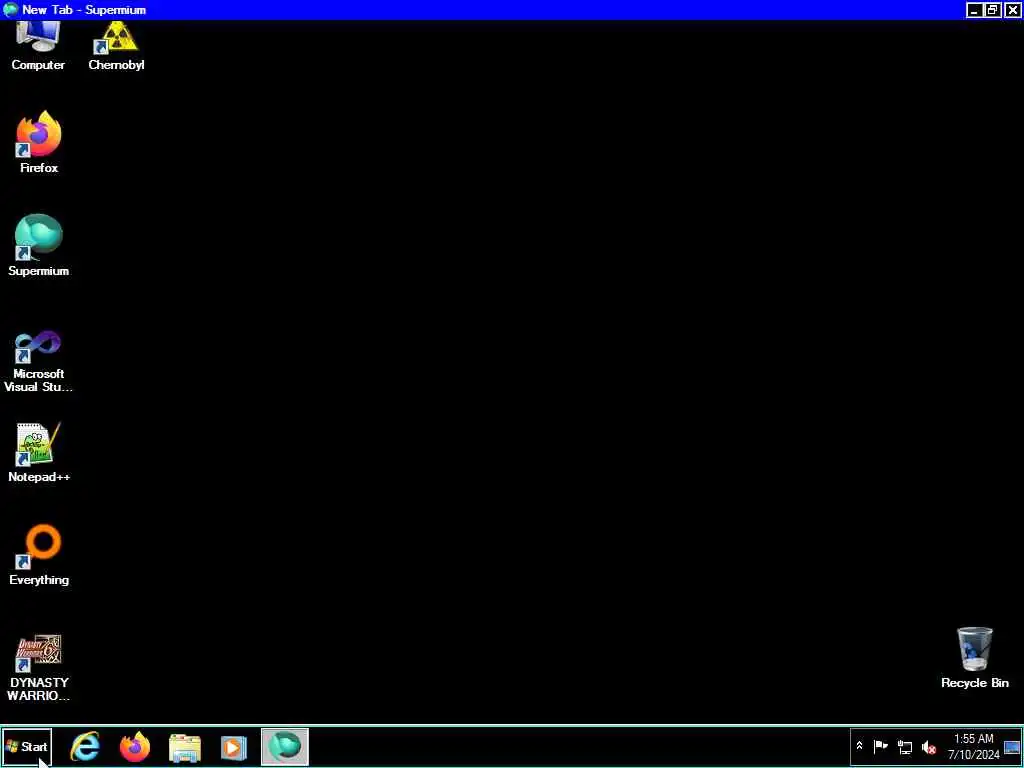1024x768 pixels.
Task: Open the Chernobyl desktop shortcut
Action: [116, 46]
